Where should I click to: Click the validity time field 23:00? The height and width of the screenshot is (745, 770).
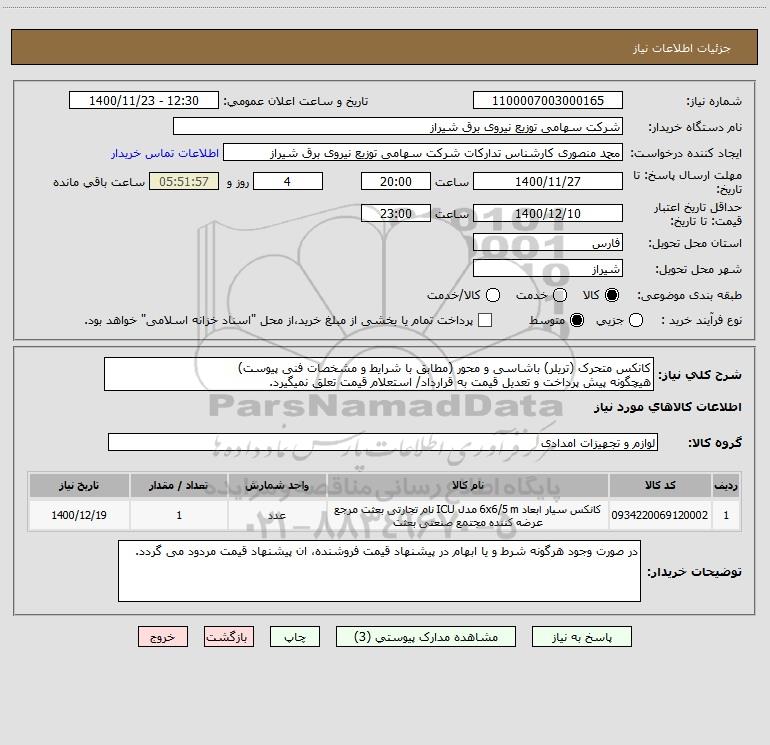[396, 213]
